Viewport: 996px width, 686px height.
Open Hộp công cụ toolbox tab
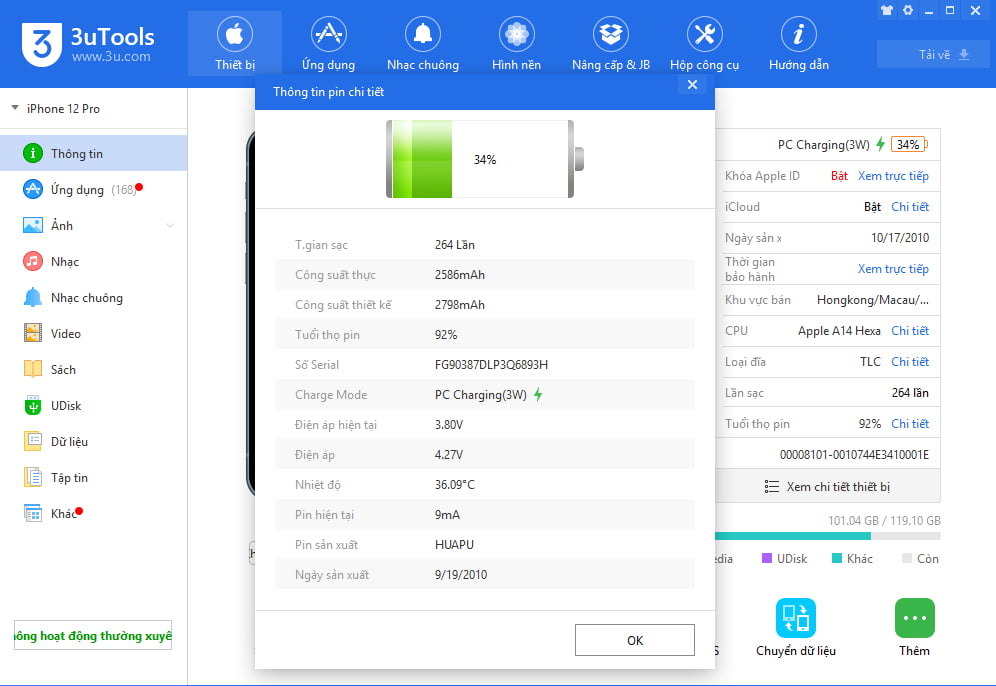pos(704,44)
